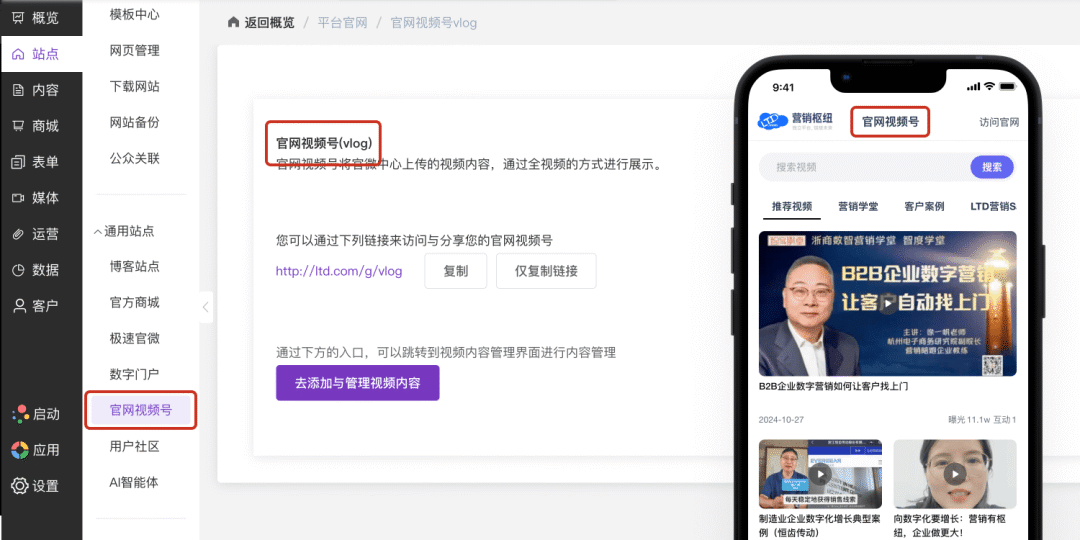Click the 运营 paperclip icon
The height and width of the screenshot is (540, 1080).
point(19,233)
